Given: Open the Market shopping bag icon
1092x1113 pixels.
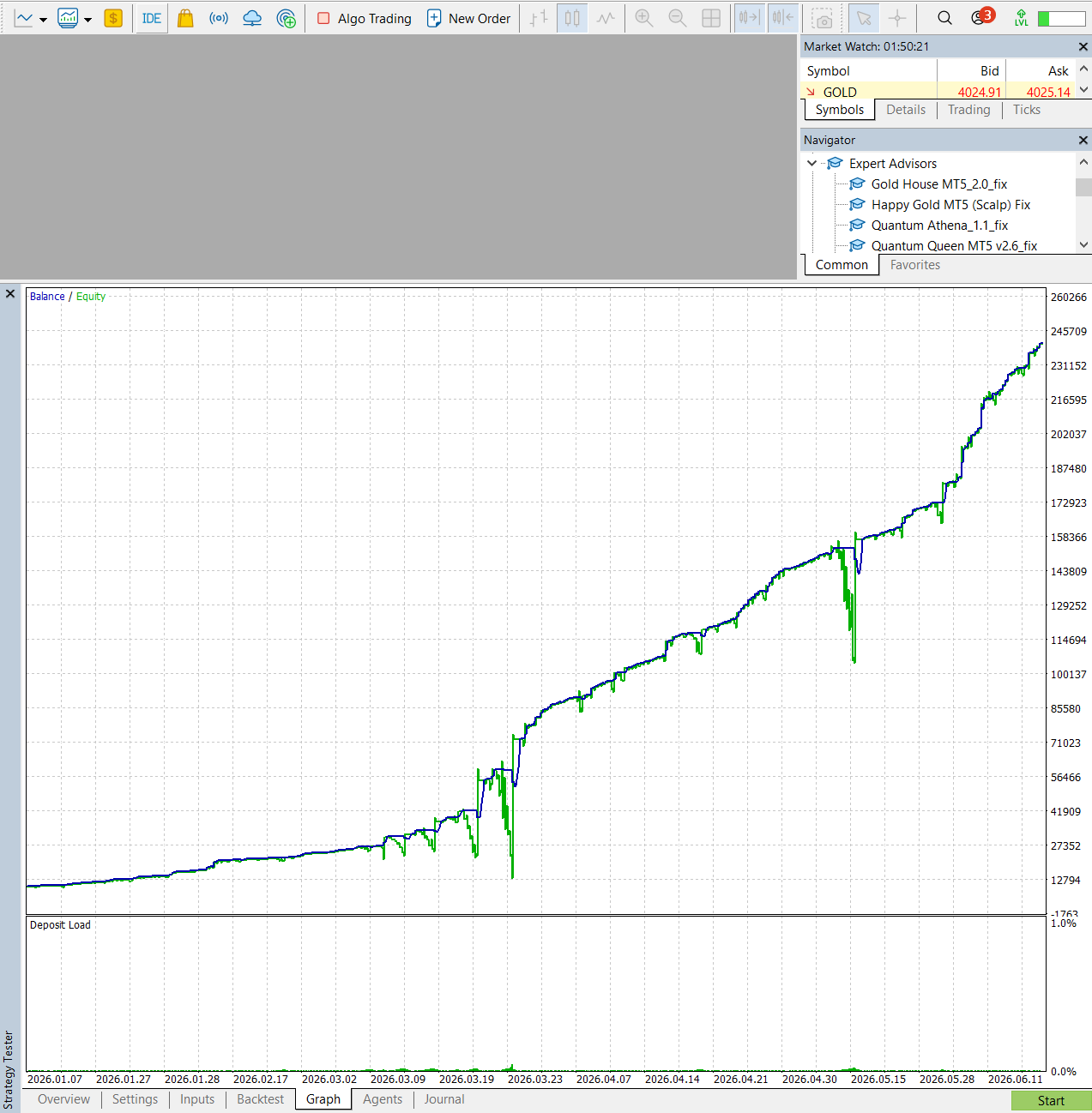Looking at the screenshot, I should tap(185, 18).
